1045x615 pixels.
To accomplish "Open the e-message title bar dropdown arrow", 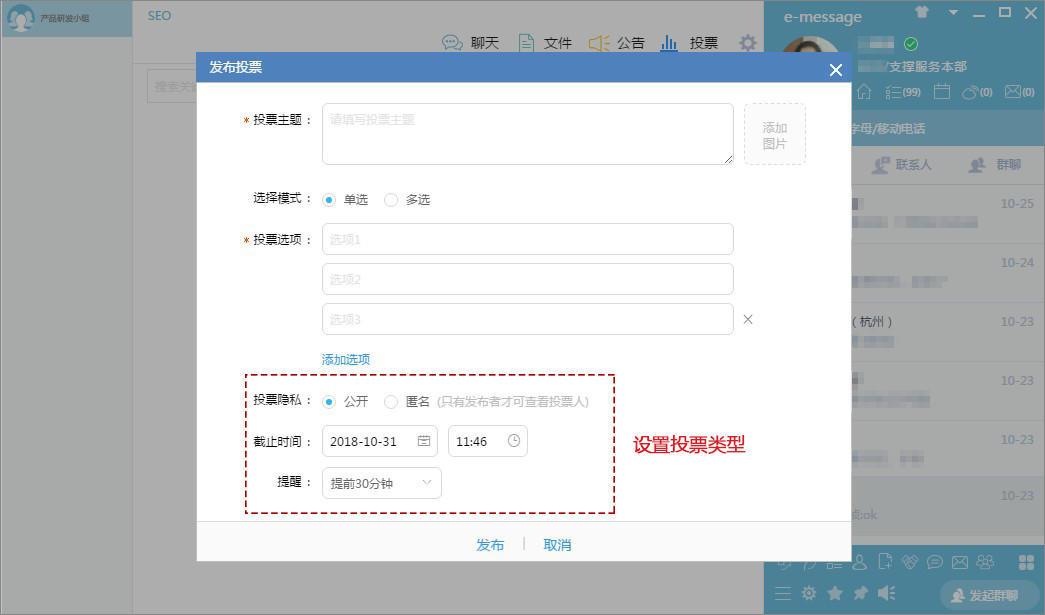I will click(x=953, y=12).
